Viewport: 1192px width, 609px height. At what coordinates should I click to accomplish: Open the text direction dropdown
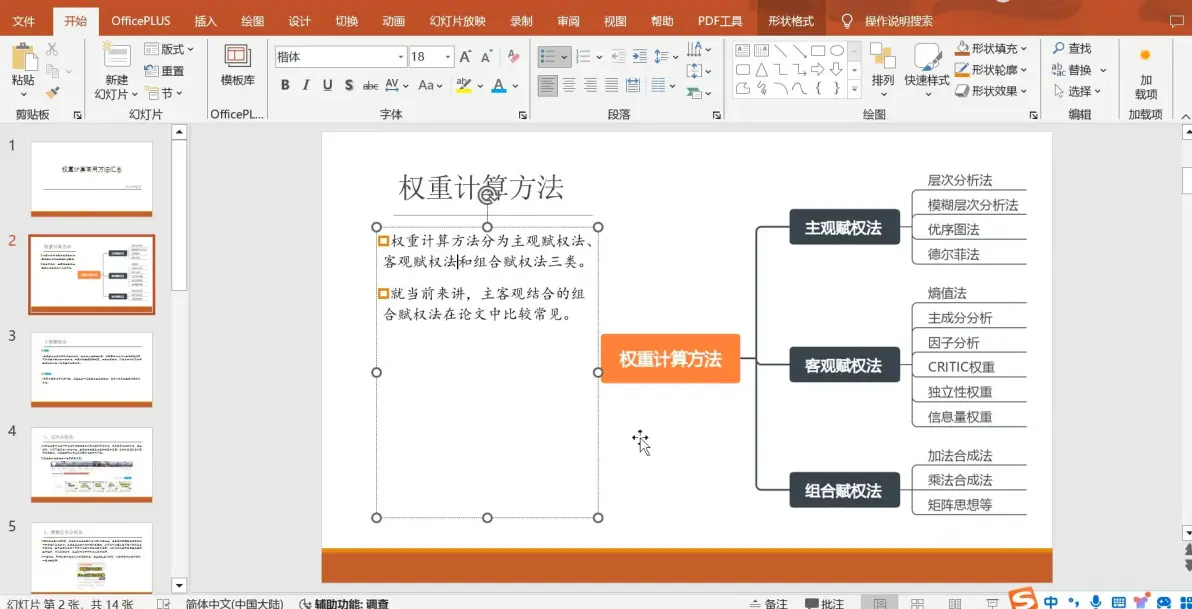(699, 49)
